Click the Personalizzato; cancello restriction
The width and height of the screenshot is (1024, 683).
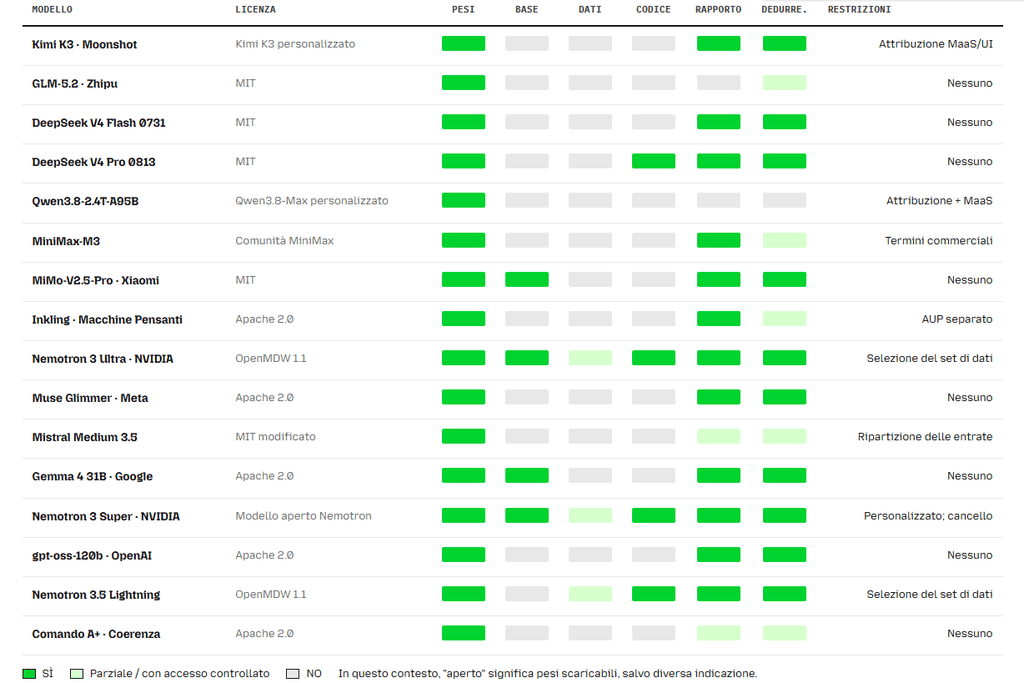[x=928, y=515]
